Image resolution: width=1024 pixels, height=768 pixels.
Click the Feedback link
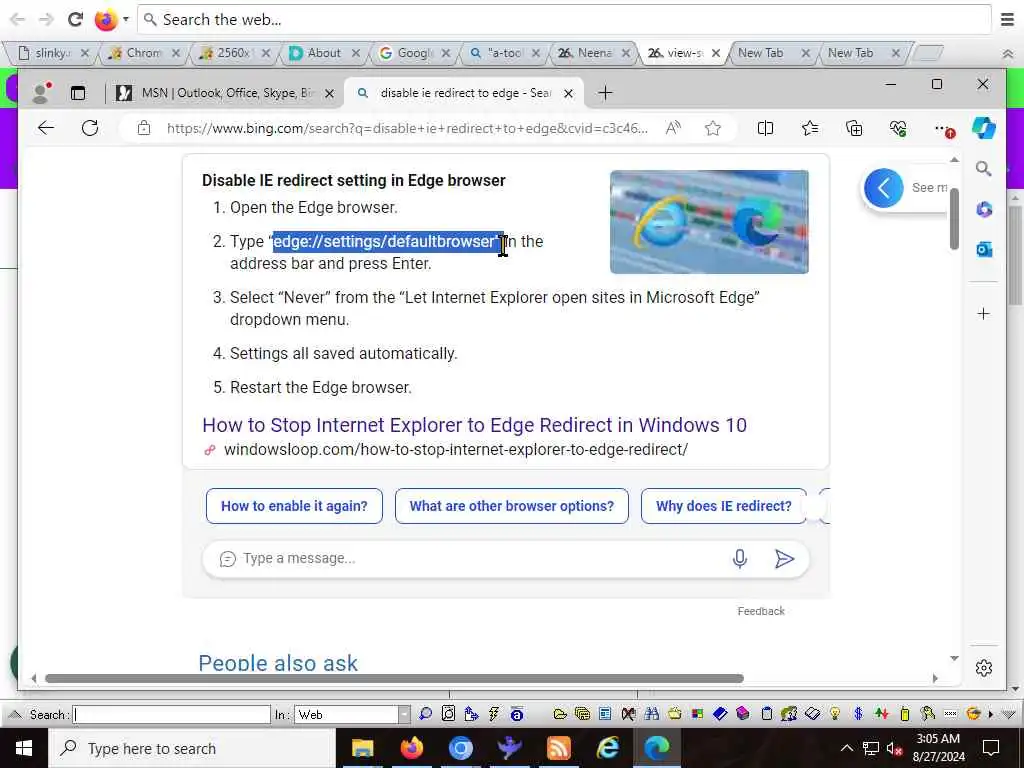761,611
